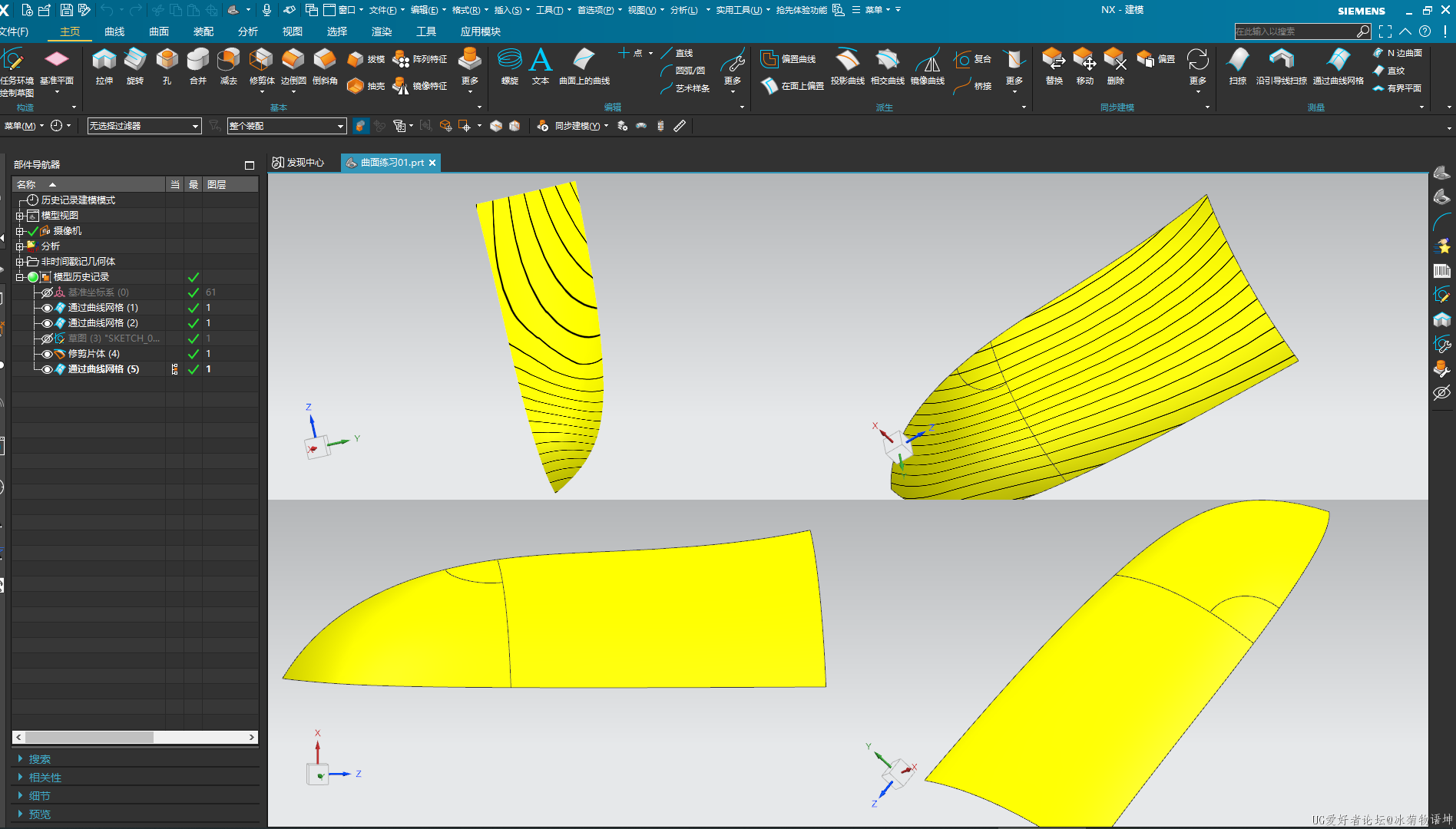Image resolution: width=1456 pixels, height=829 pixels.
Task: Toggle visibility of 通过曲线网格 (5)
Action: (47, 369)
